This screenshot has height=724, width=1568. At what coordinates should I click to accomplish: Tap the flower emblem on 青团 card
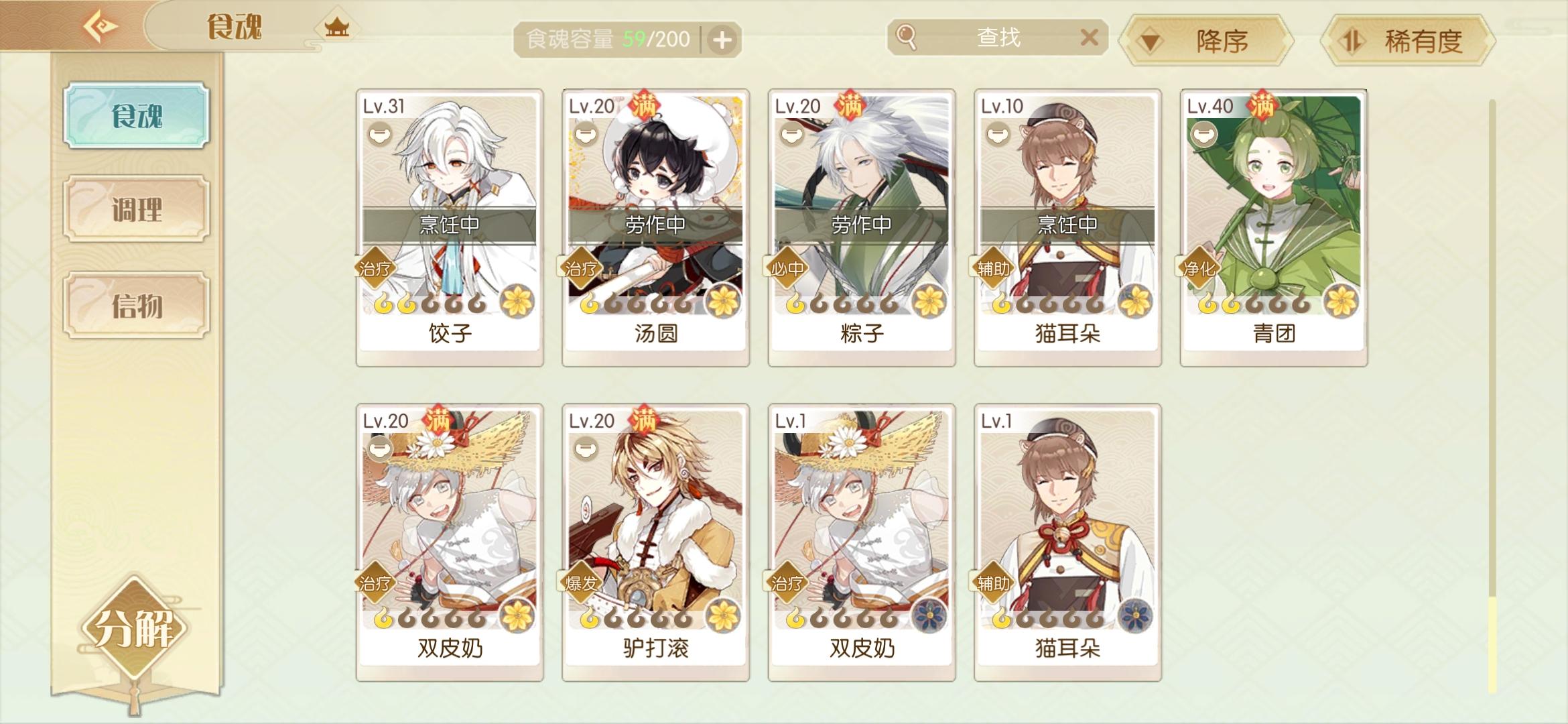(1341, 300)
